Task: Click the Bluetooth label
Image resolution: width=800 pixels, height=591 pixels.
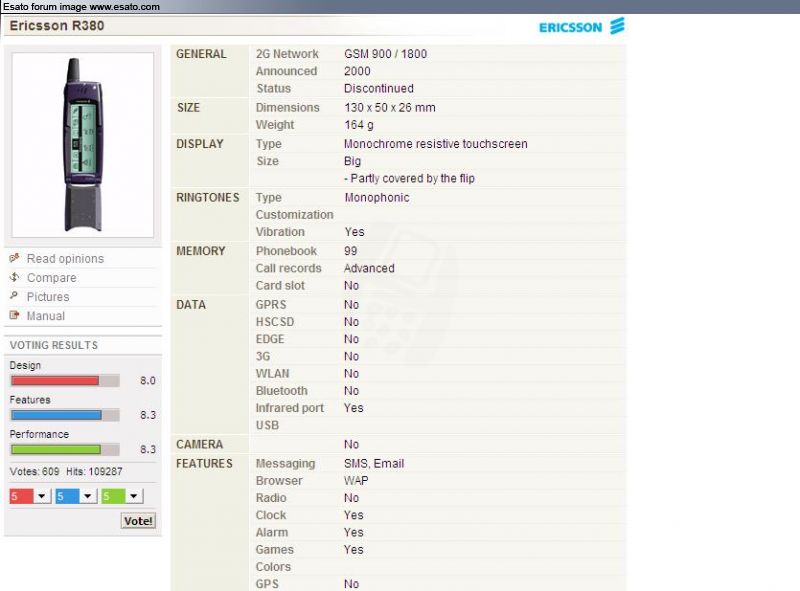Action: 282,391
